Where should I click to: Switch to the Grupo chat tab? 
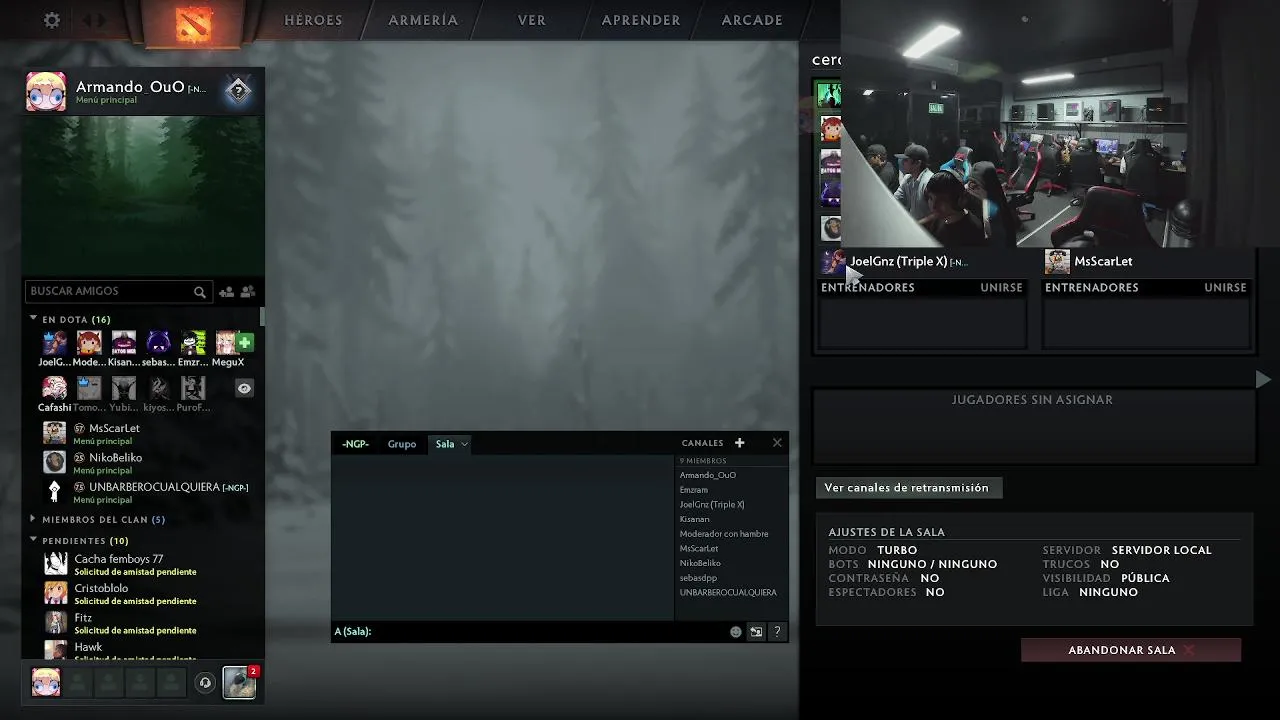[402, 444]
